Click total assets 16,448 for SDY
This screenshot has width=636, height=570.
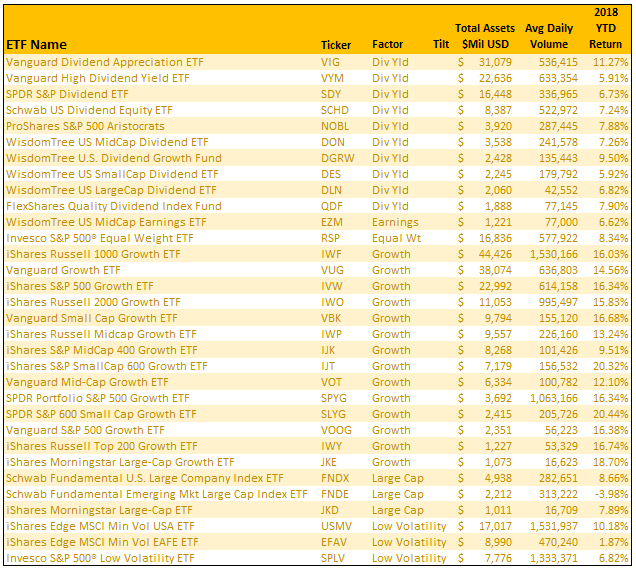pyautogui.click(x=495, y=94)
